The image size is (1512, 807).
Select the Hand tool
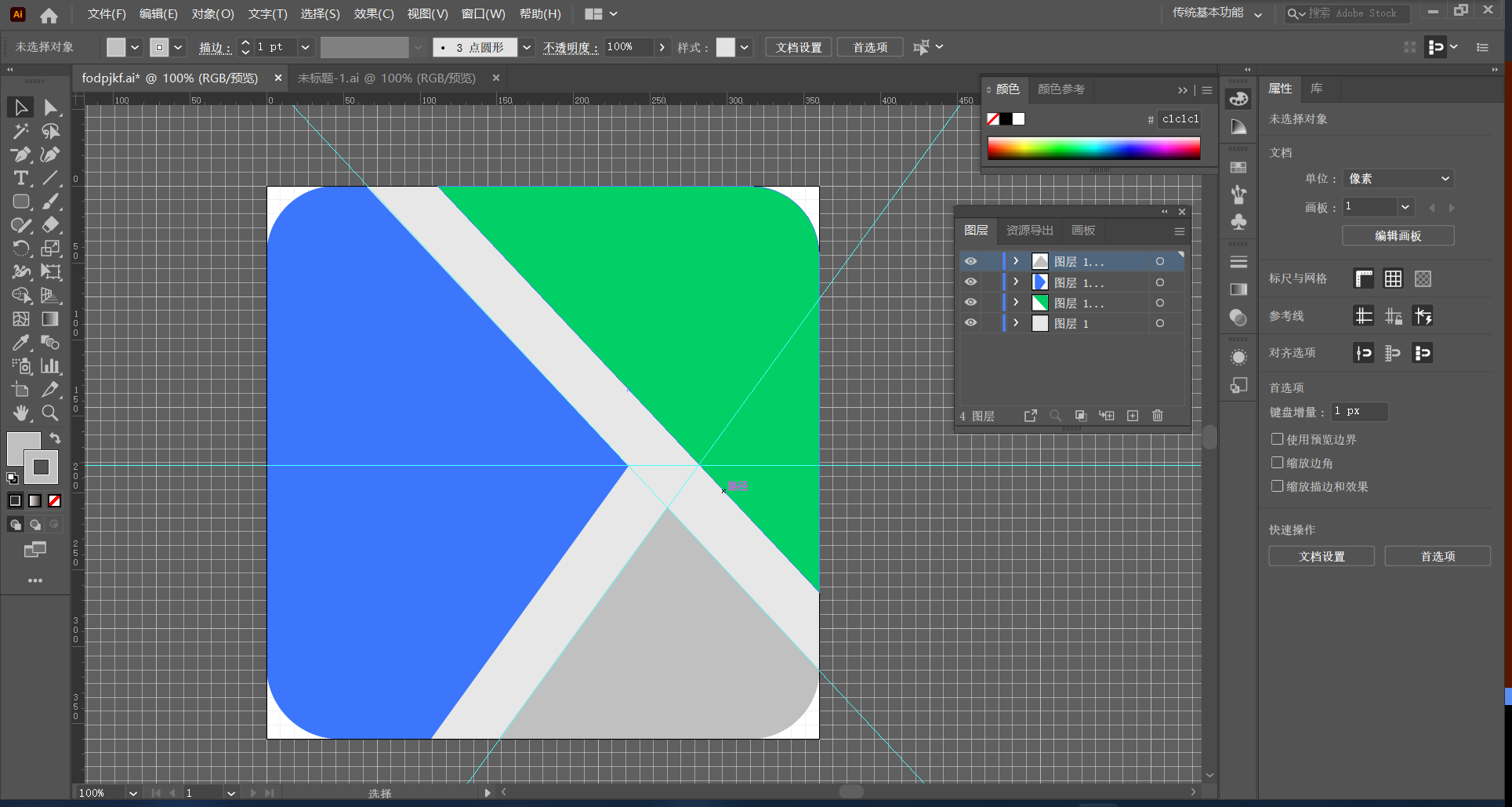21,413
